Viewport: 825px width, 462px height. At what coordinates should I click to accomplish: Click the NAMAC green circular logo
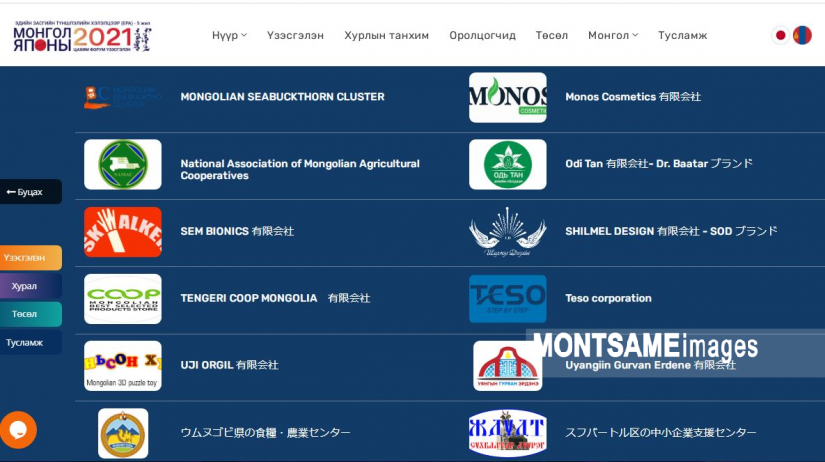click(x=123, y=164)
